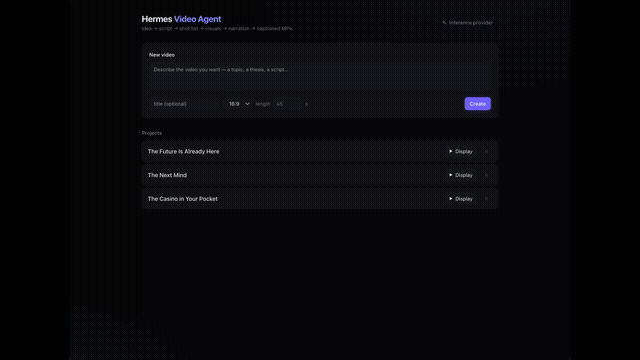This screenshot has width=640, height=360.
Task: Focus the video description text area
Action: (x=320, y=77)
